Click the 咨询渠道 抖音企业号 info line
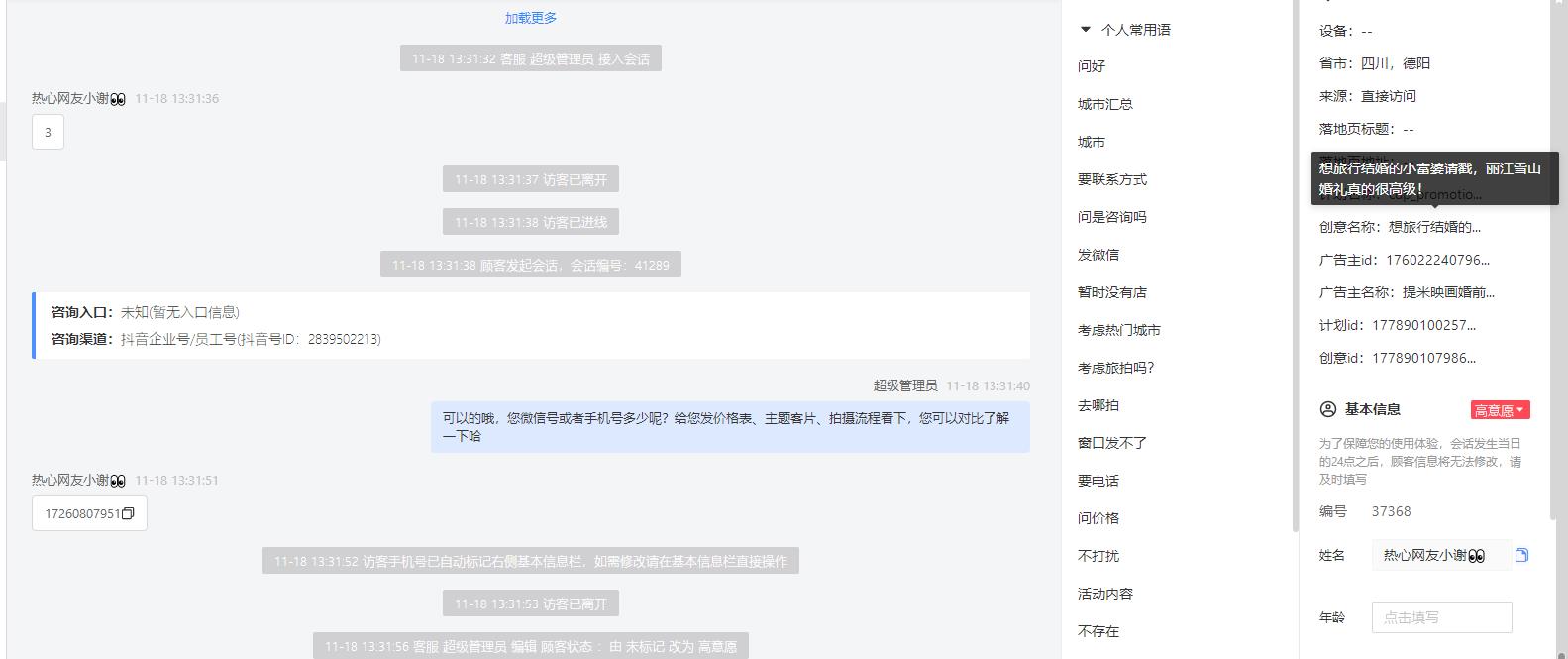The width and height of the screenshot is (1568, 659). (216, 339)
